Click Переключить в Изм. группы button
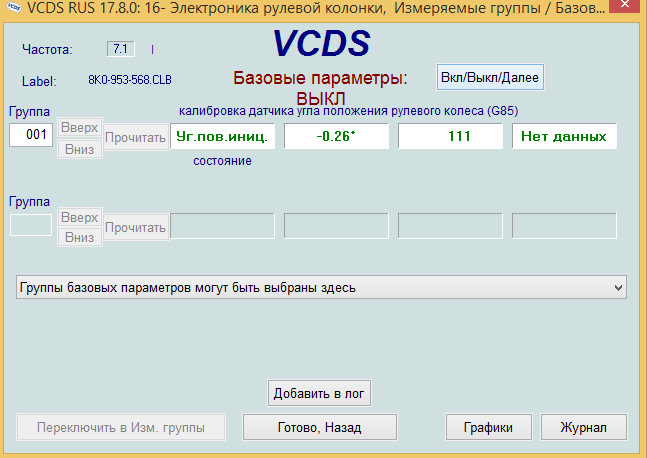Viewport: 647px width, 458px height. pos(121,427)
